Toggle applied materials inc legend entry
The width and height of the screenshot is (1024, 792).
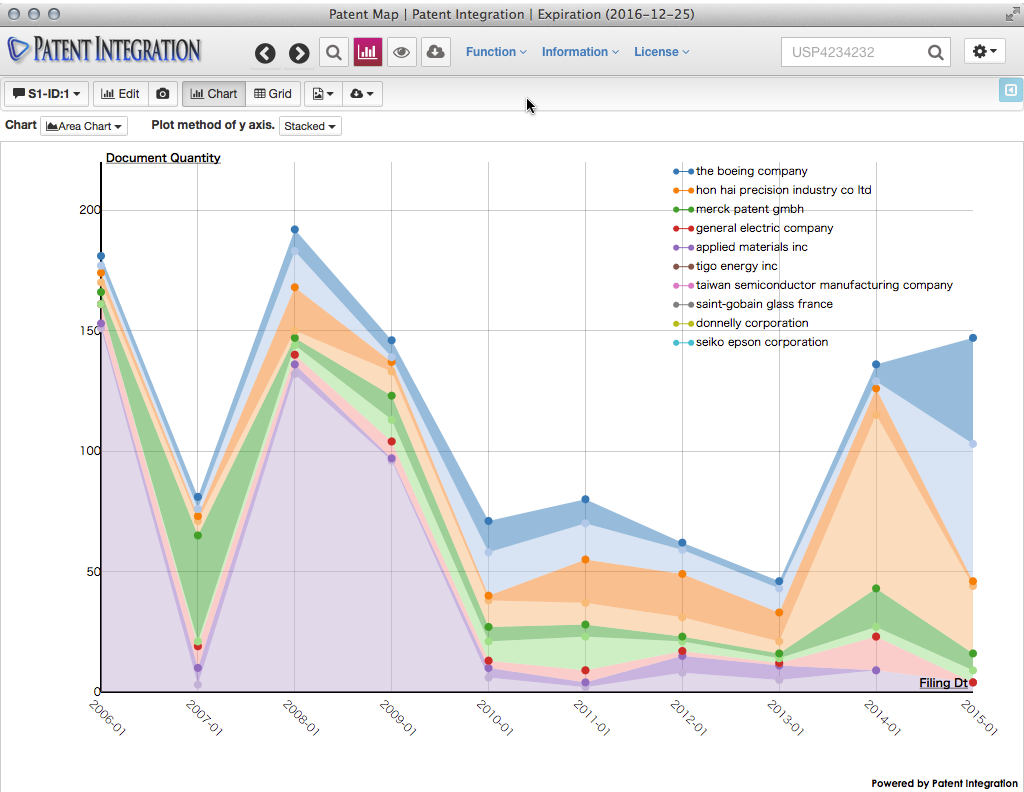[x=741, y=247]
